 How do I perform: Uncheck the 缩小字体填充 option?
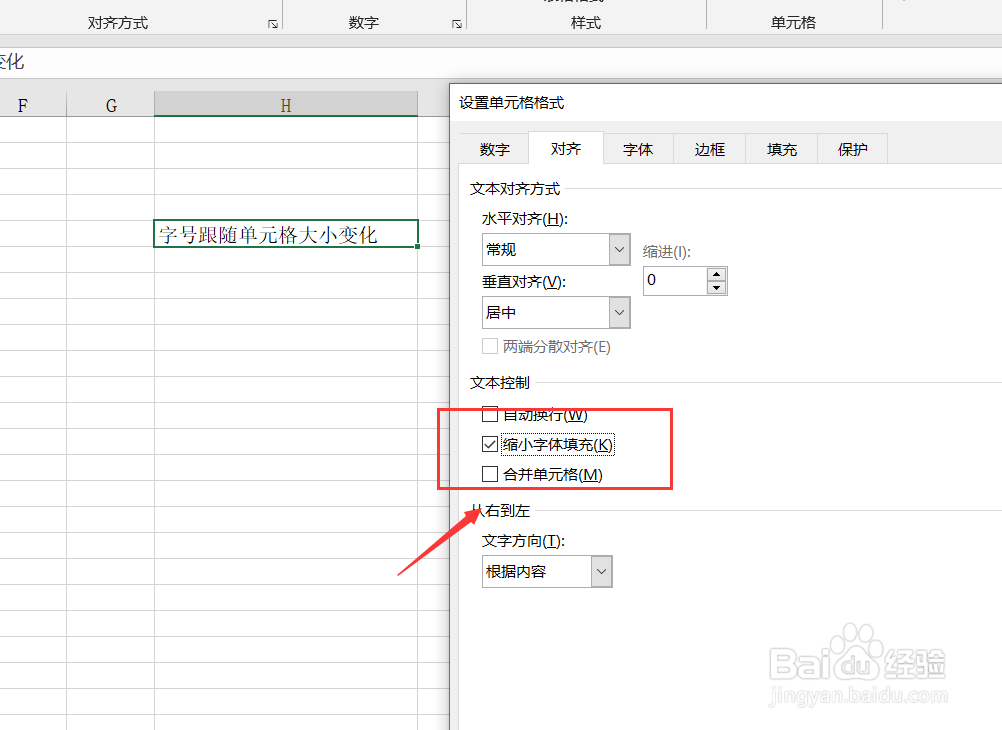[490, 444]
